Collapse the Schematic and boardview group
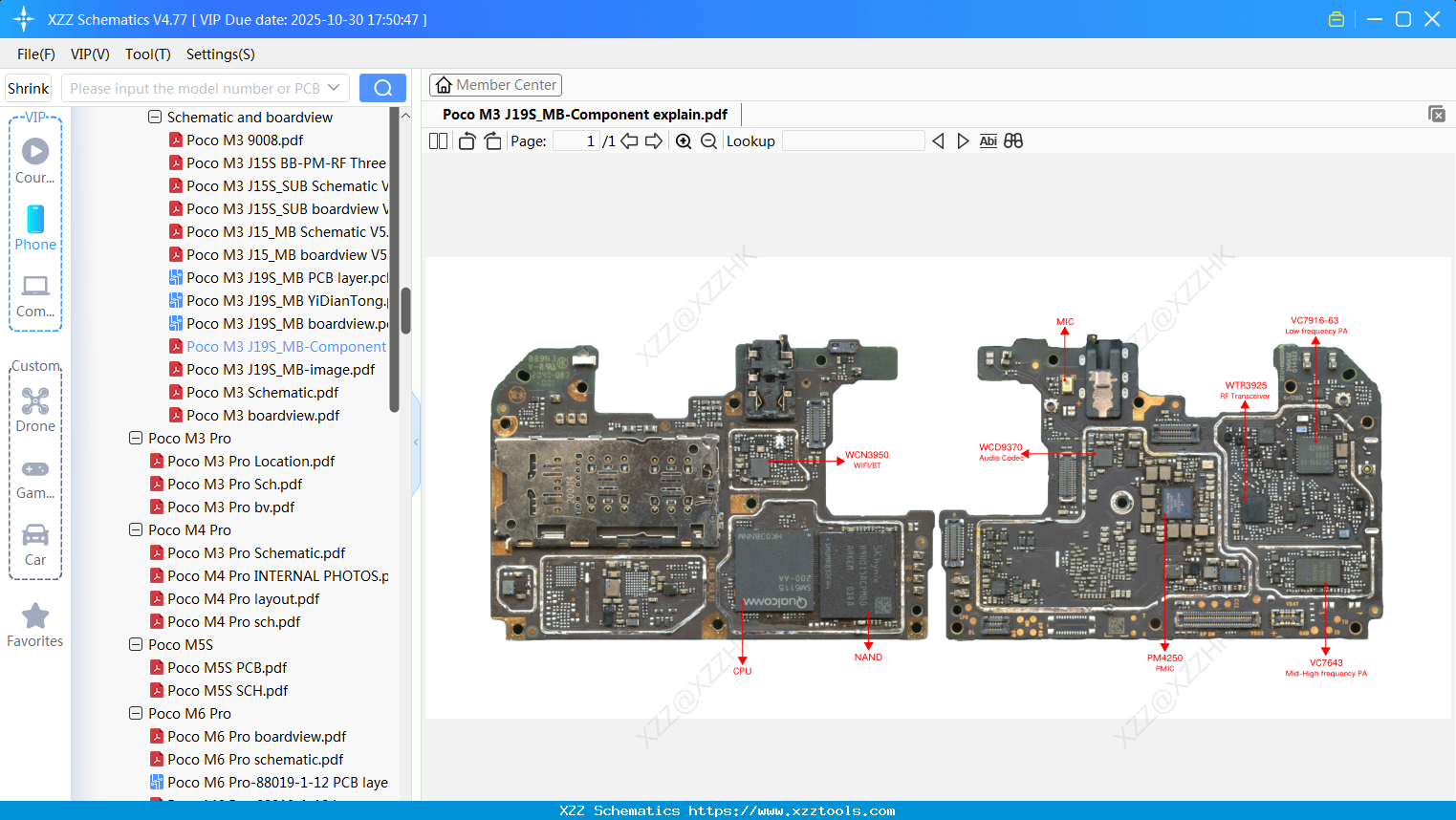 [x=154, y=117]
